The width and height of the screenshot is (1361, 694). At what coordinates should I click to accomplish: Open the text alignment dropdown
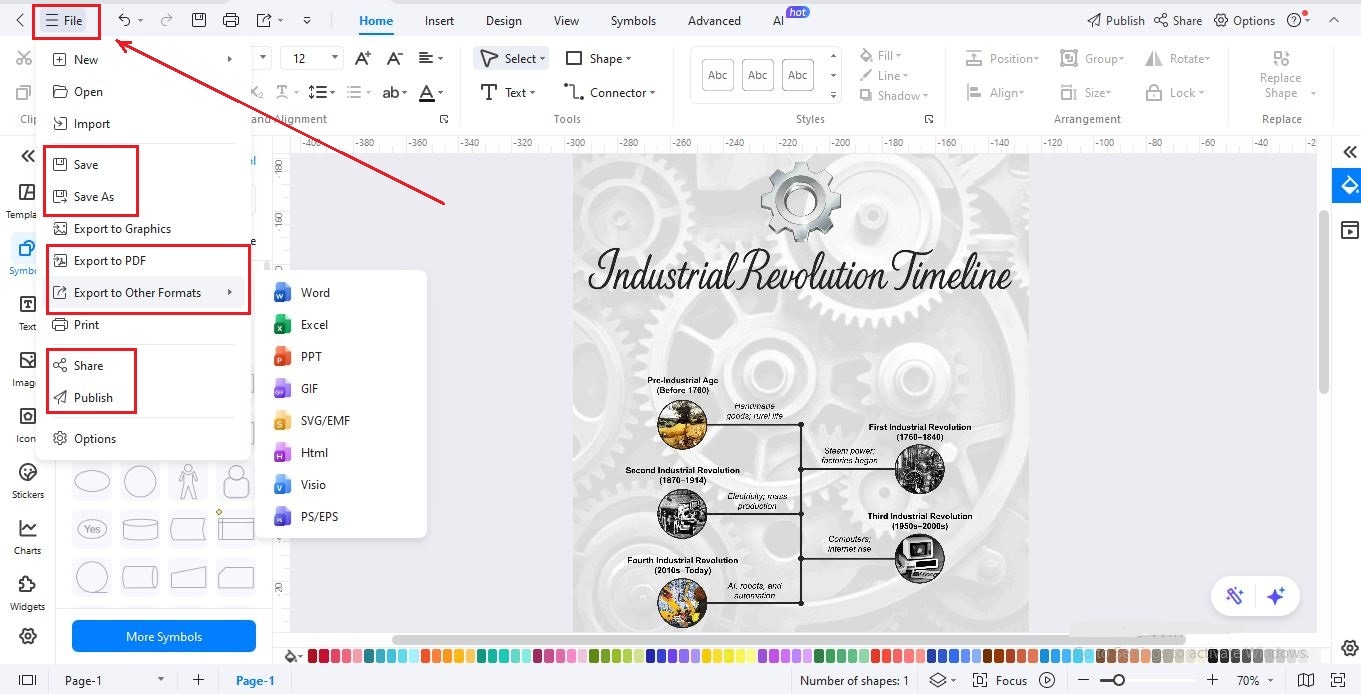coord(432,59)
